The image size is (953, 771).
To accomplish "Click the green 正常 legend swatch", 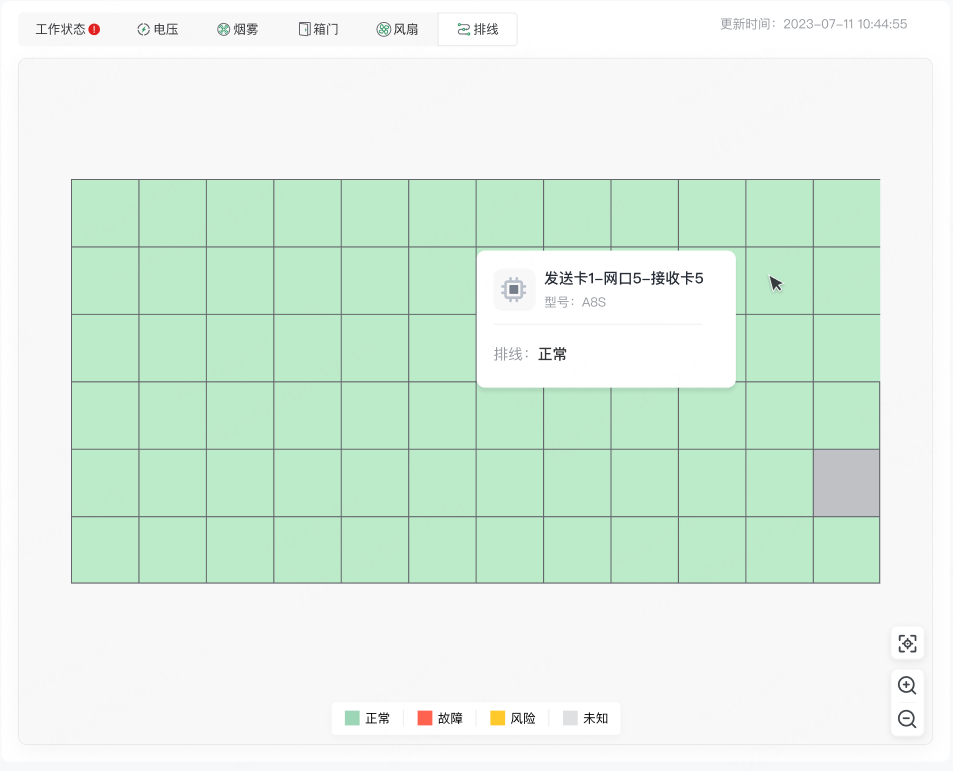I will click(x=352, y=718).
